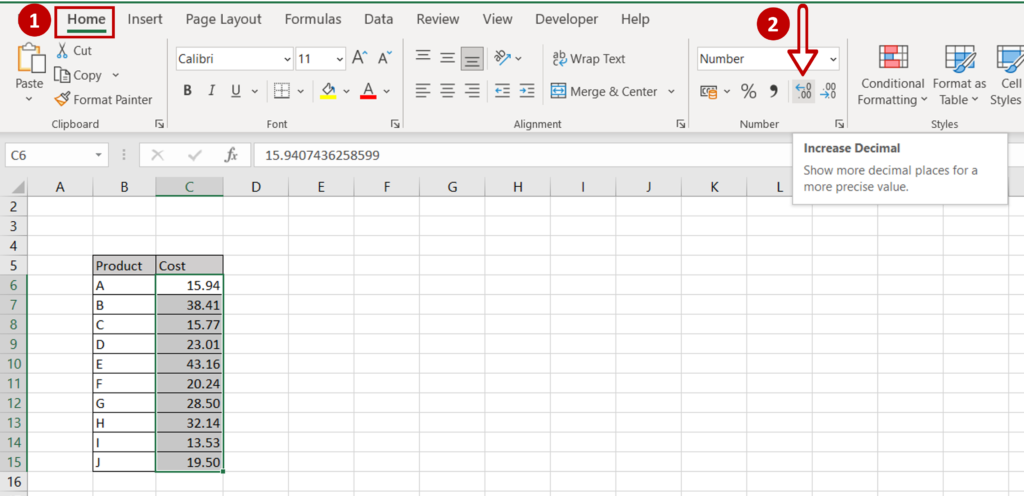Expand the Name Box dropdown arrow
Viewport: 1024px width, 496px height.
pyautogui.click(x=99, y=155)
